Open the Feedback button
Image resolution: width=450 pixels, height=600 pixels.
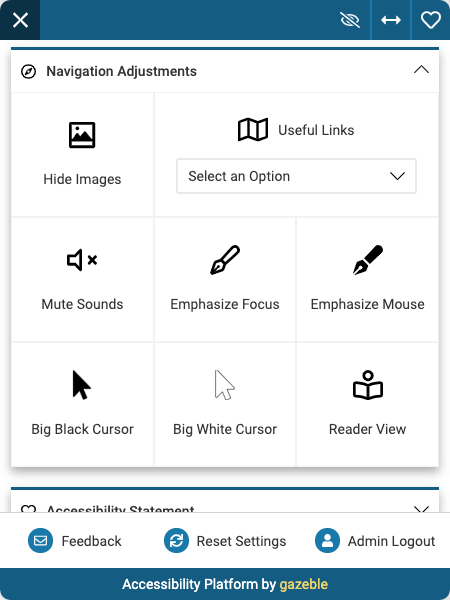[x=75, y=541]
